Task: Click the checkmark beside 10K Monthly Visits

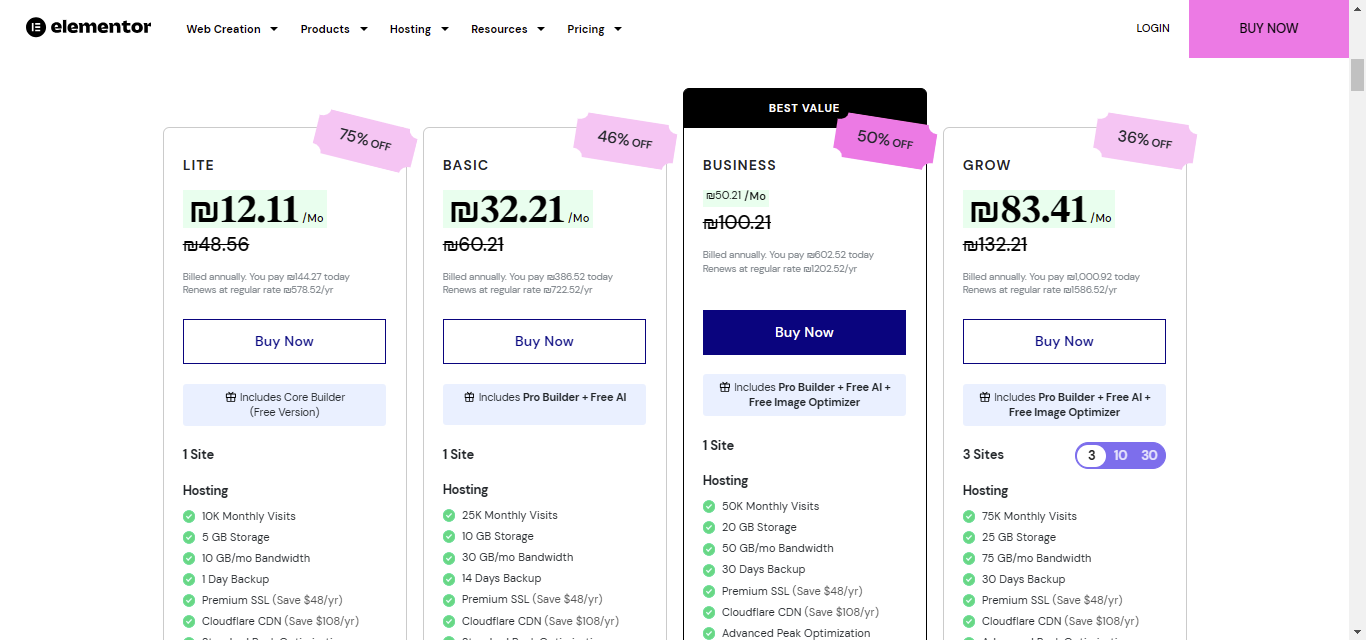Action: coord(189,516)
